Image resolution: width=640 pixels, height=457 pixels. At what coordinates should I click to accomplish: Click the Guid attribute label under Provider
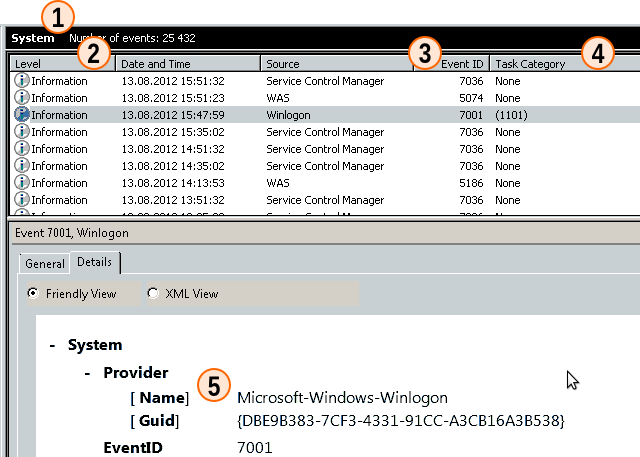155,420
